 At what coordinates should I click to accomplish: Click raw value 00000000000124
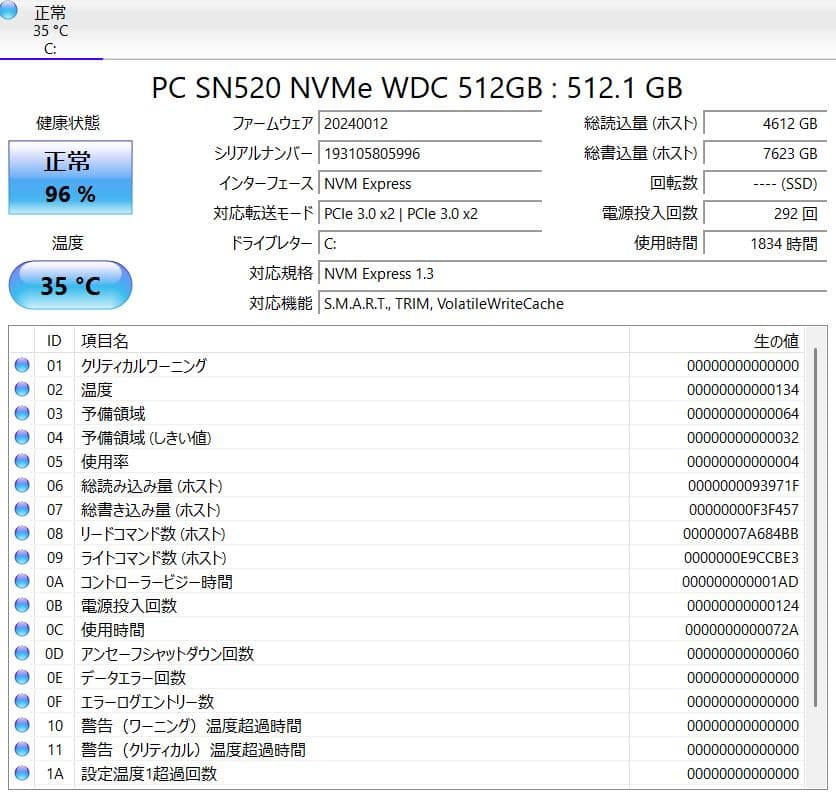(x=743, y=606)
